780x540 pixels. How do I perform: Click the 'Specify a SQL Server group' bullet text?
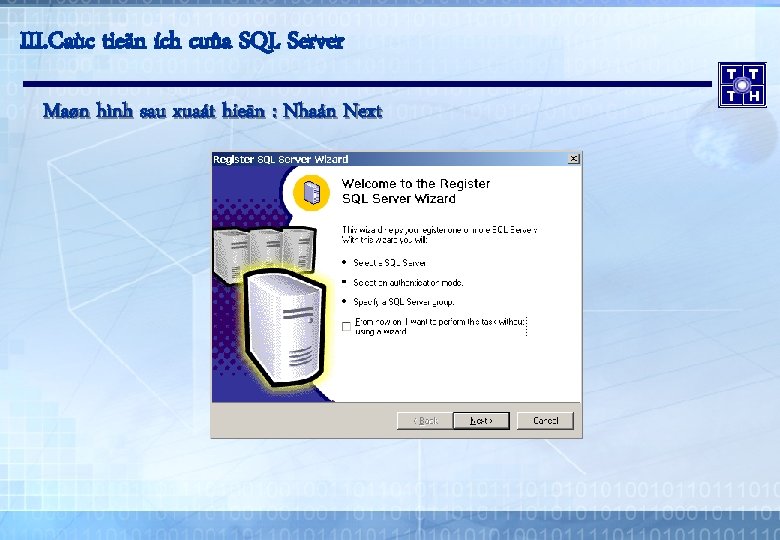pyautogui.click(x=403, y=302)
